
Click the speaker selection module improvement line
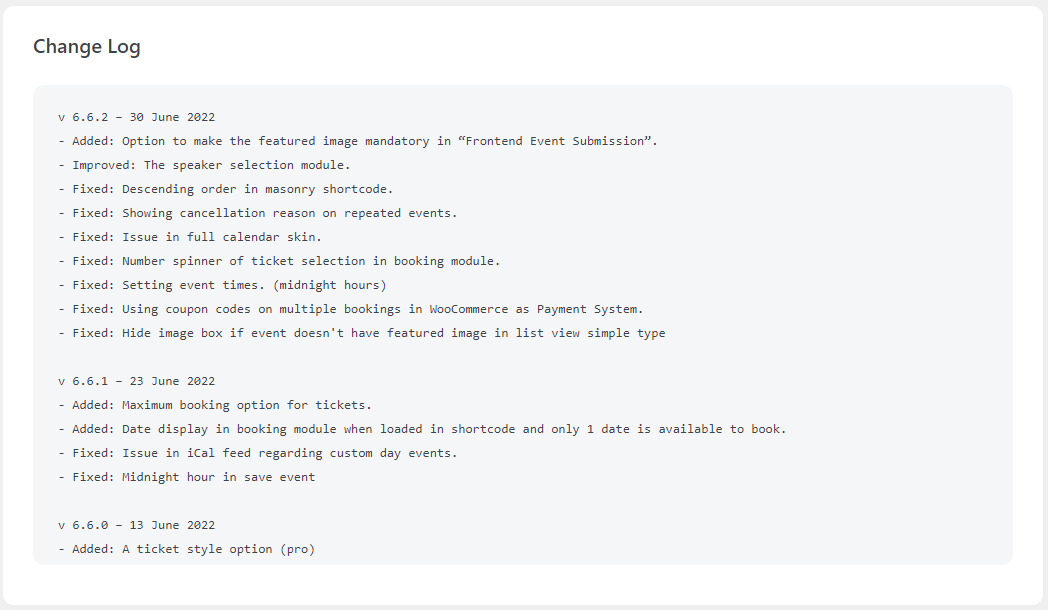tap(205, 165)
